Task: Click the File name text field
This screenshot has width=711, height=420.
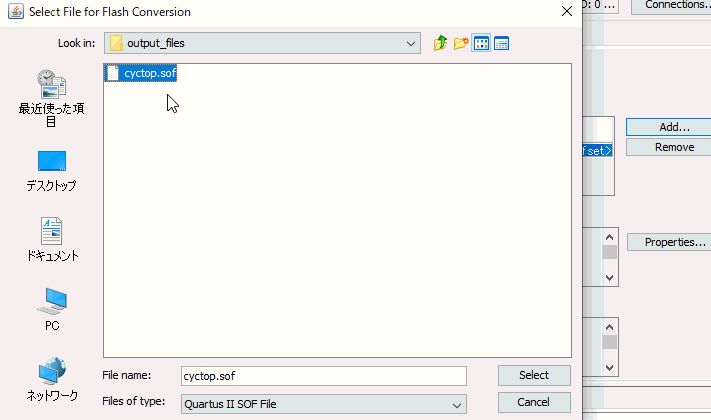Action: coord(324,376)
